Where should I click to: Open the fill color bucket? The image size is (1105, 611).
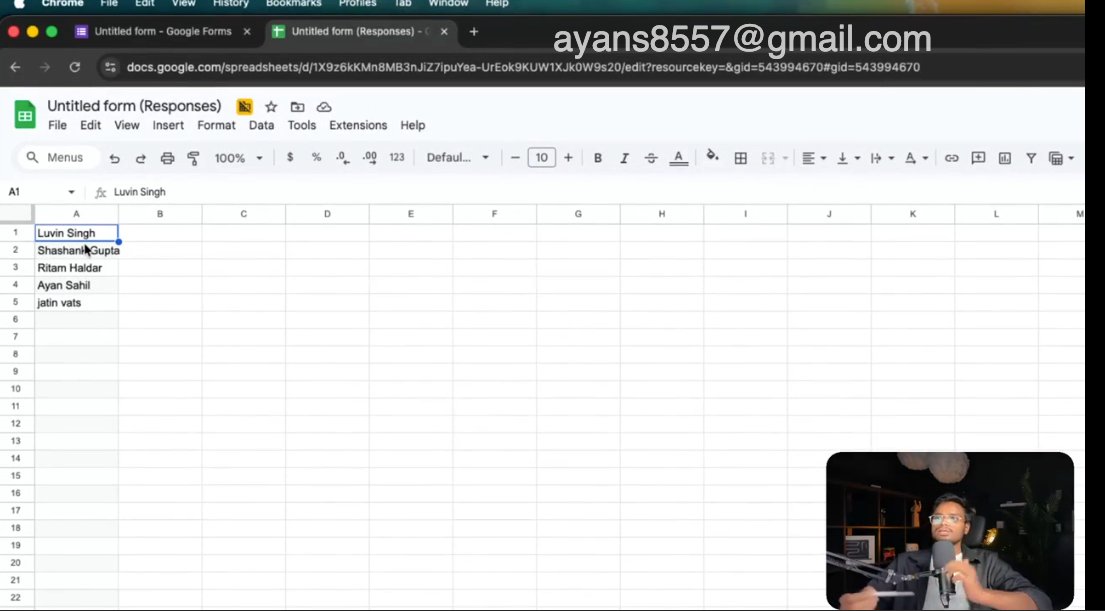[x=712, y=156]
